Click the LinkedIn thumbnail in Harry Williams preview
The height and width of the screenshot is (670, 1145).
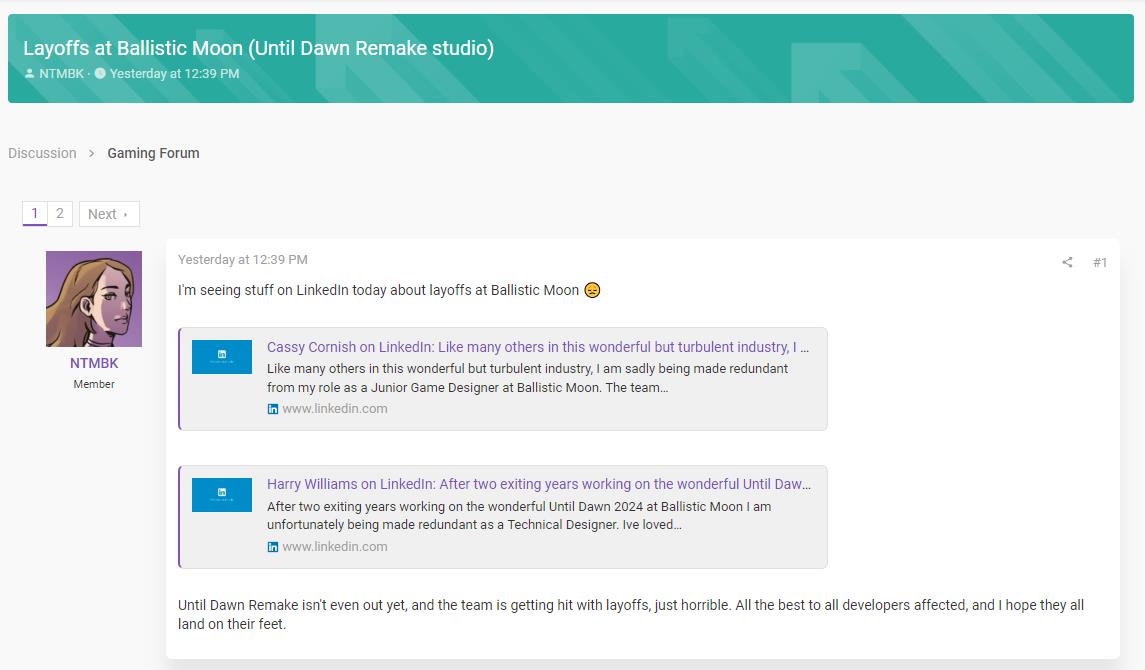[222, 495]
